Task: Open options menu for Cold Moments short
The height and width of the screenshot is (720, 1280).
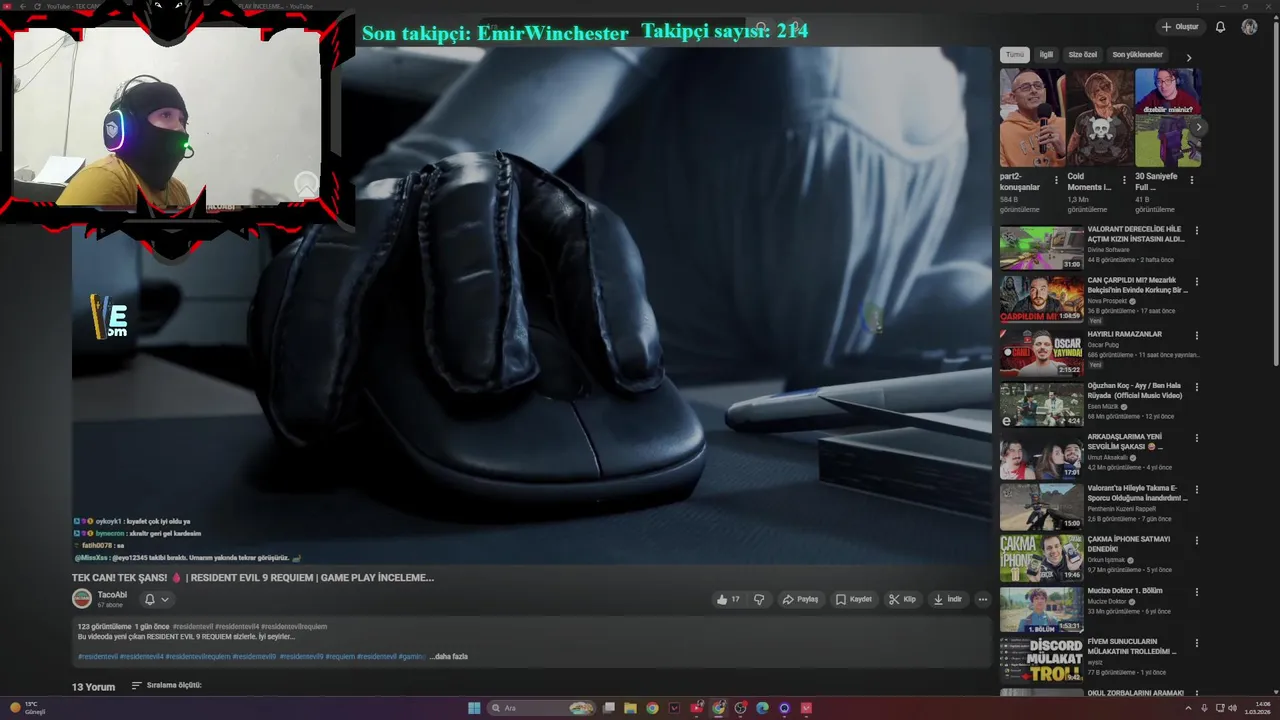Action: click(x=1124, y=181)
